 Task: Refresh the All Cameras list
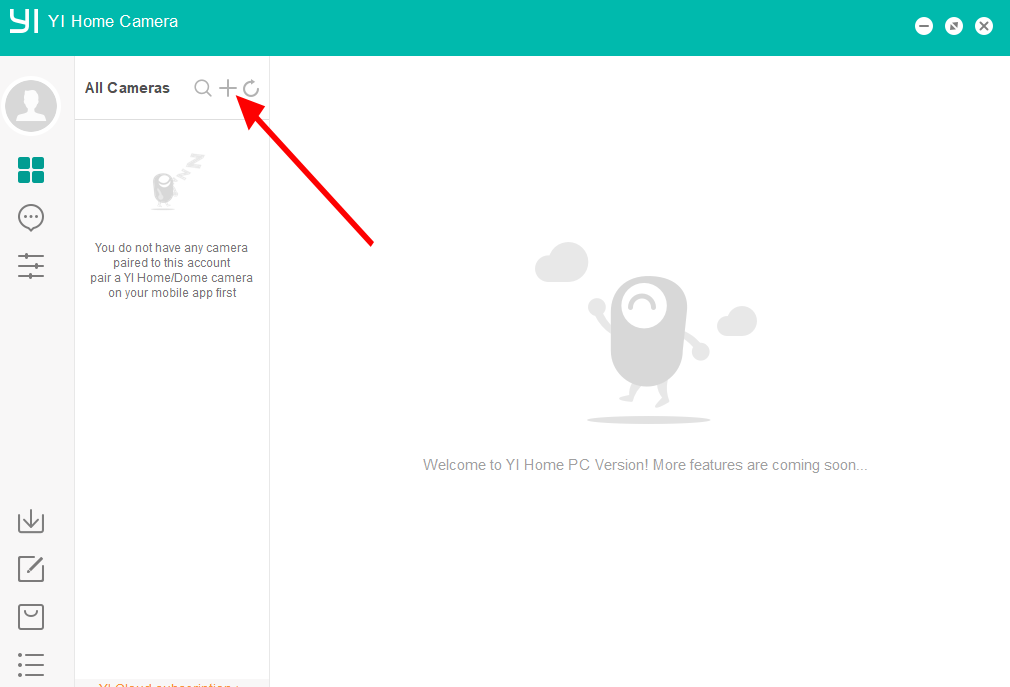point(251,88)
